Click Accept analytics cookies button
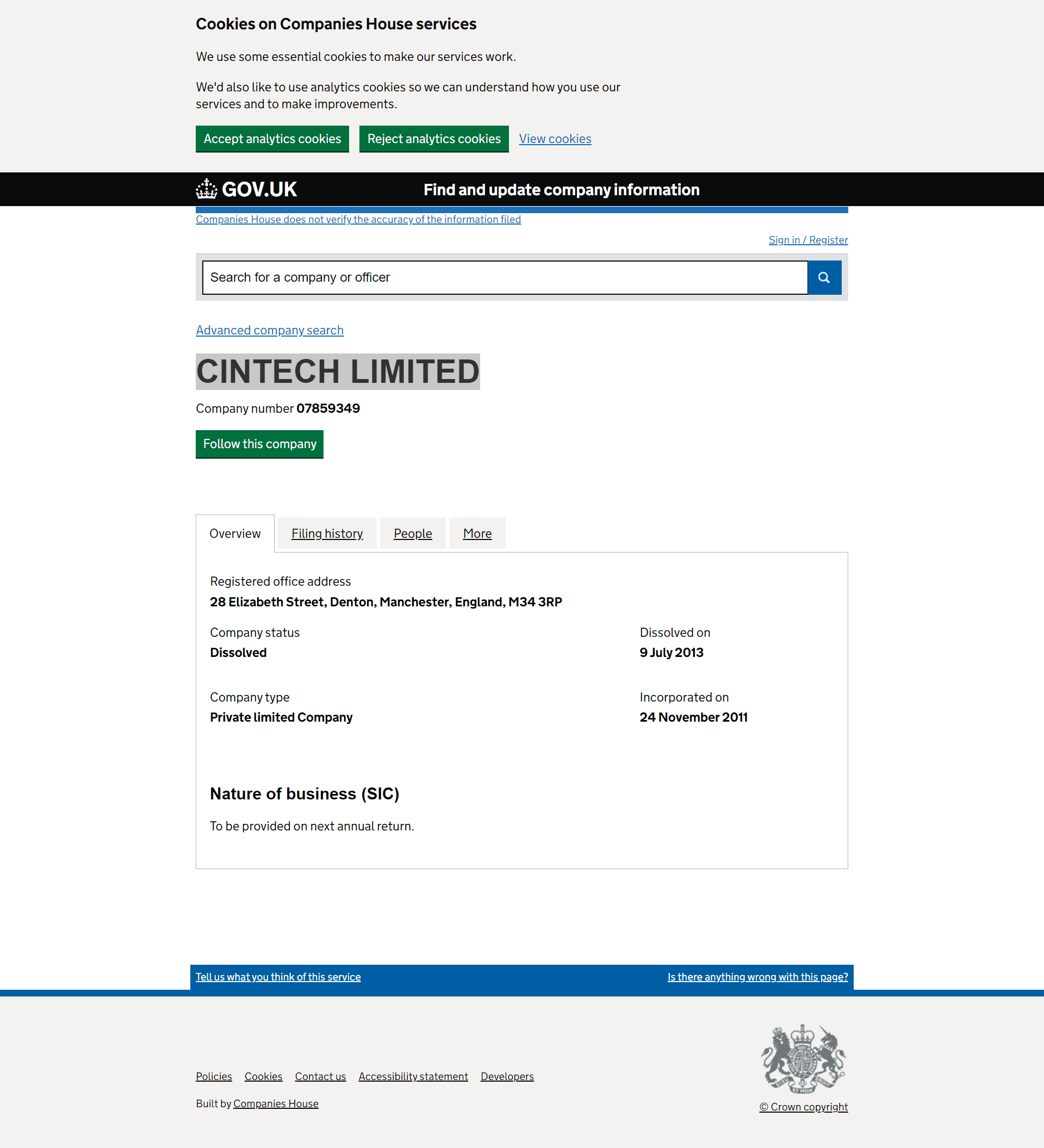Screen dimensions: 1044x1148 pyautogui.click(x=272, y=139)
